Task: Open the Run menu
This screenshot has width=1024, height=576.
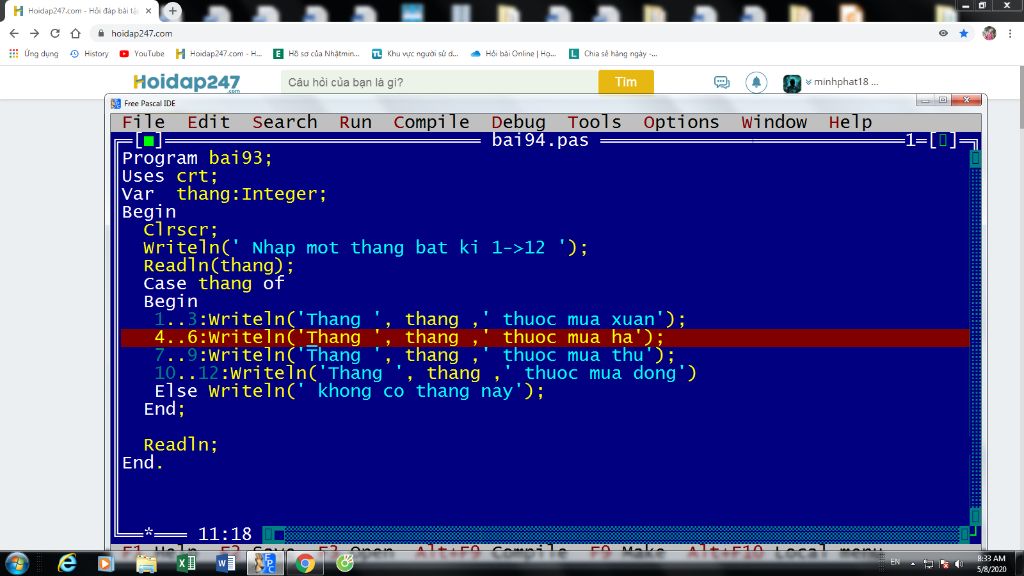Action: (355, 122)
